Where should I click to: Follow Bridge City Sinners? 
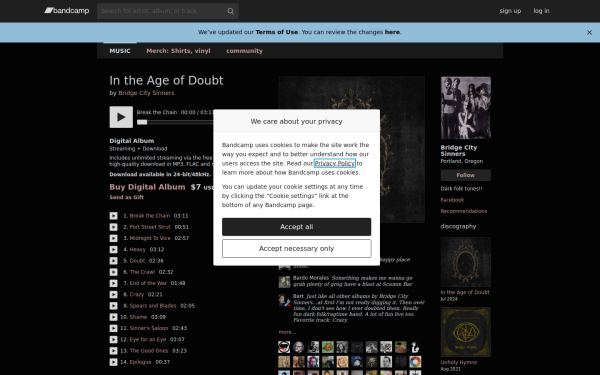[x=465, y=175]
